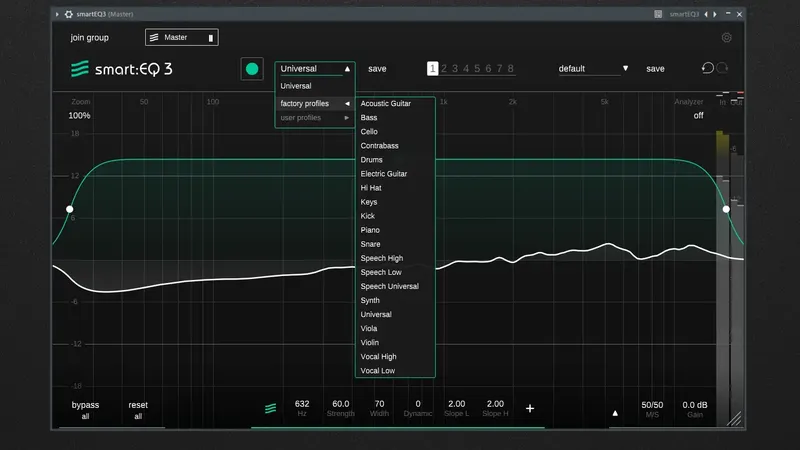The image size is (800, 450).
Task: Select state slot 8
Action: (x=510, y=68)
